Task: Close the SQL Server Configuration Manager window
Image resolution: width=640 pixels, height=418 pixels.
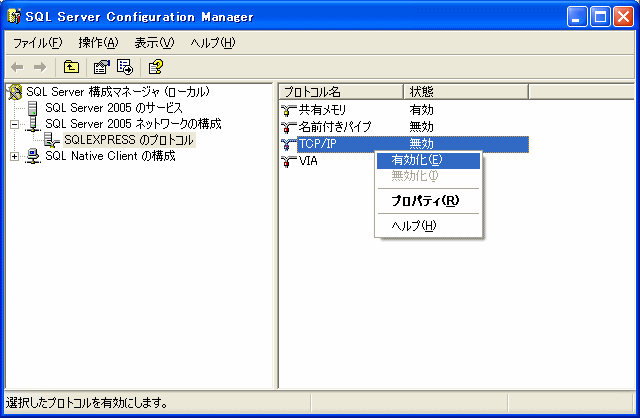Action: point(624,17)
